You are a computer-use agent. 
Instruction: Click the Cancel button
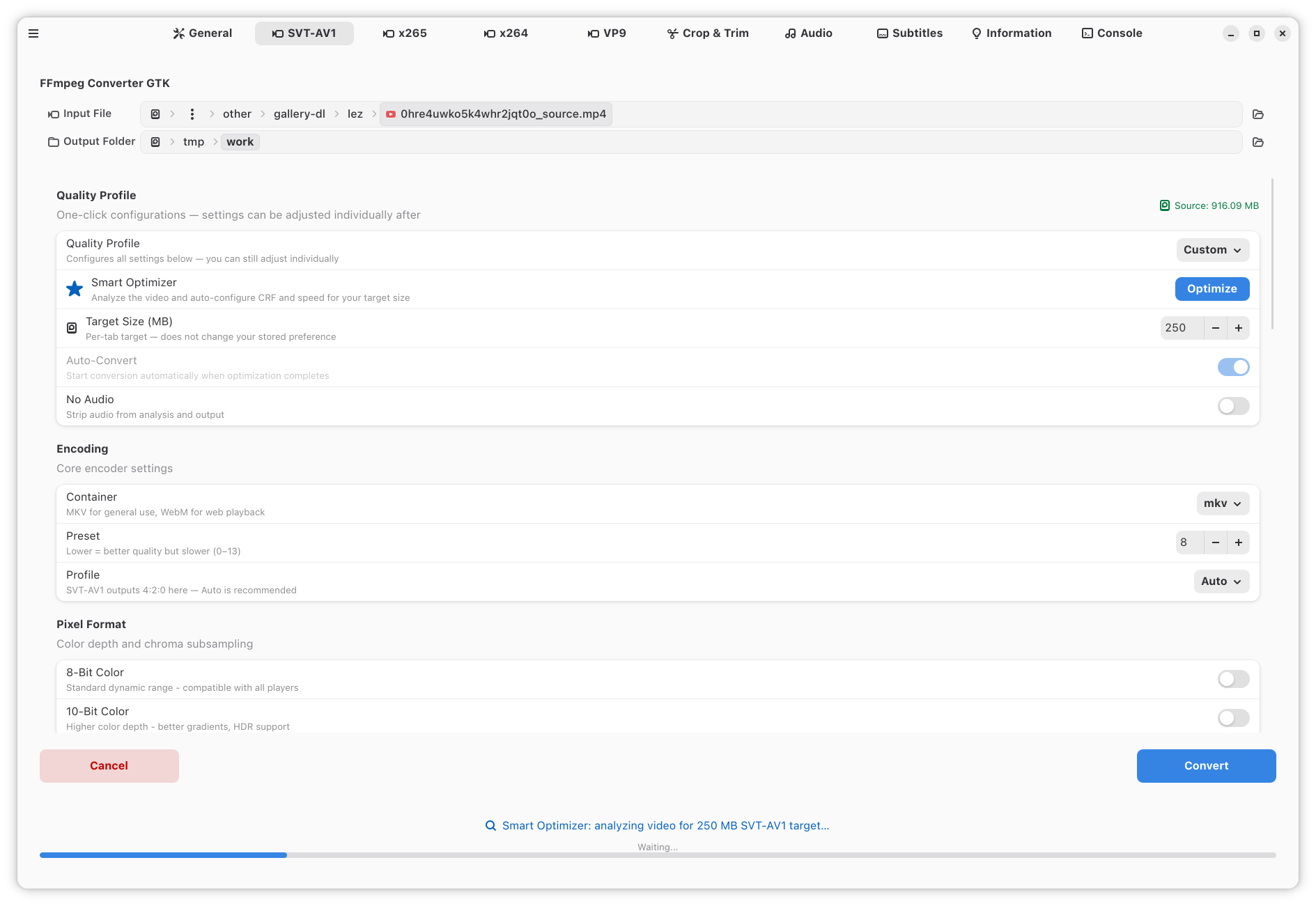coord(109,766)
